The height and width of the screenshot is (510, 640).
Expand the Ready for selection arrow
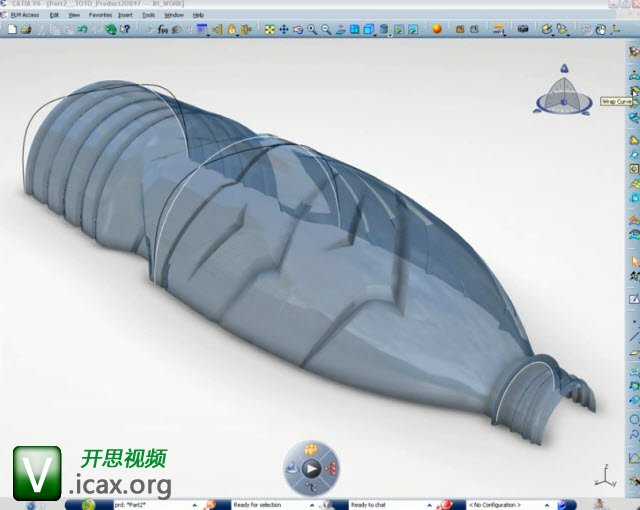312,506
